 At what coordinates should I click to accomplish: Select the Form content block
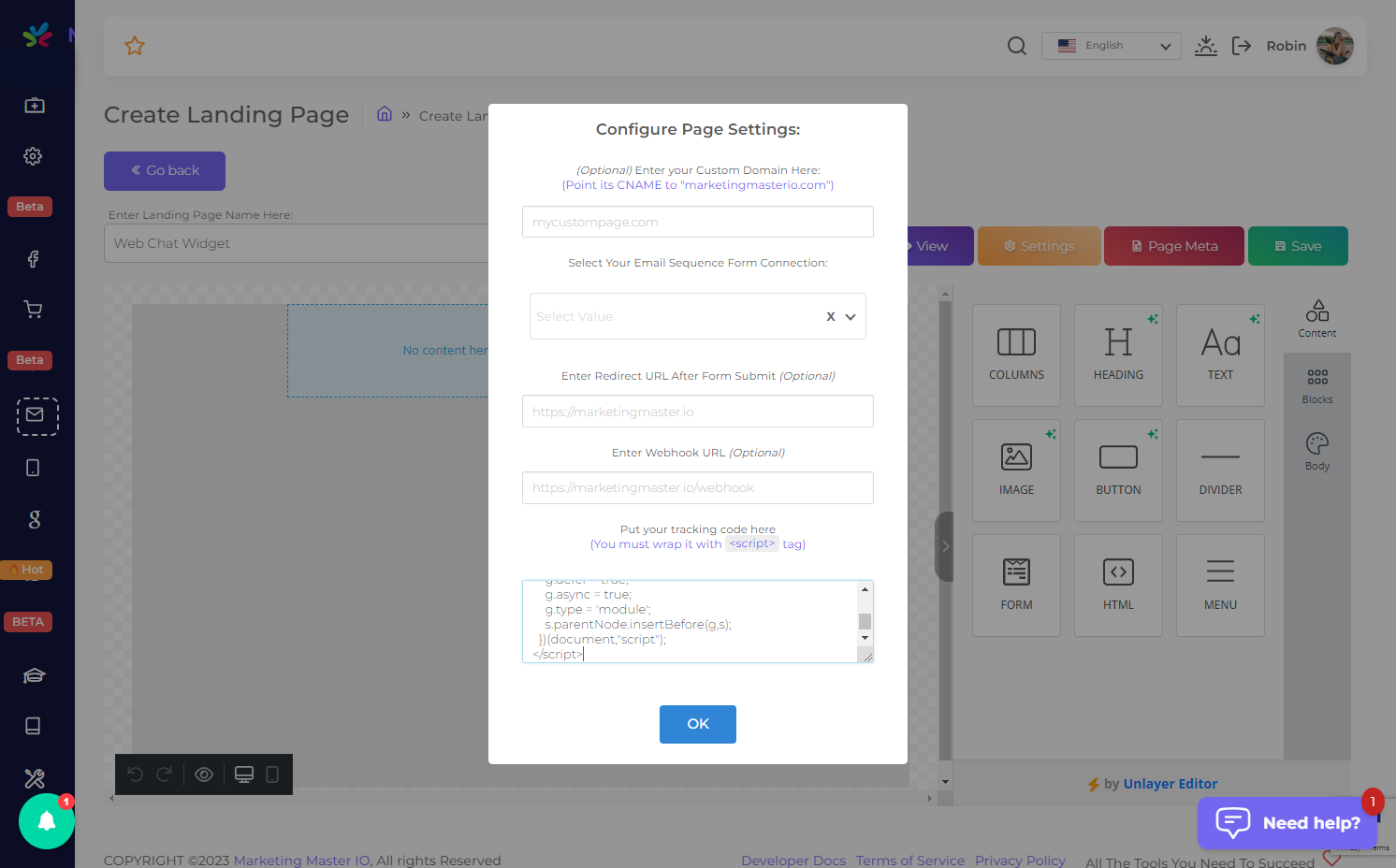coord(1016,586)
